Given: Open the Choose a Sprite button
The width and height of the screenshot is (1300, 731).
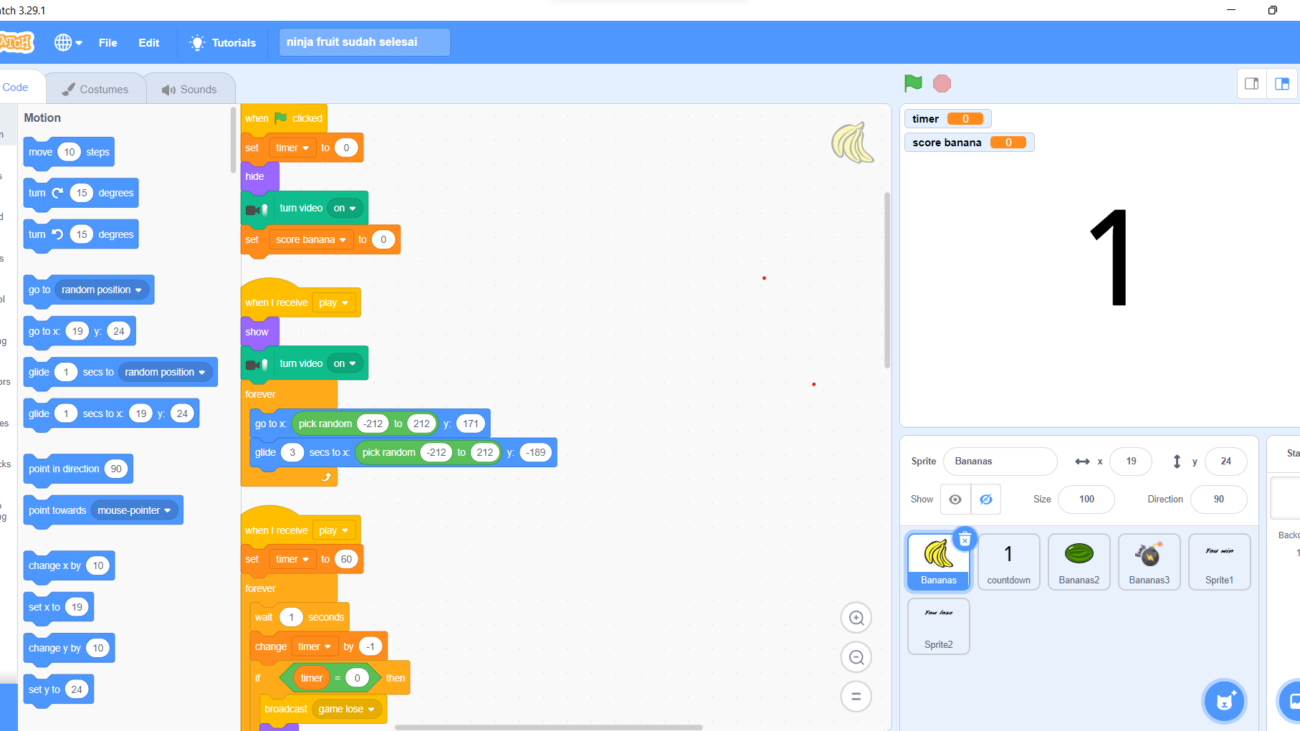Looking at the screenshot, I should [x=1224, y=701].
